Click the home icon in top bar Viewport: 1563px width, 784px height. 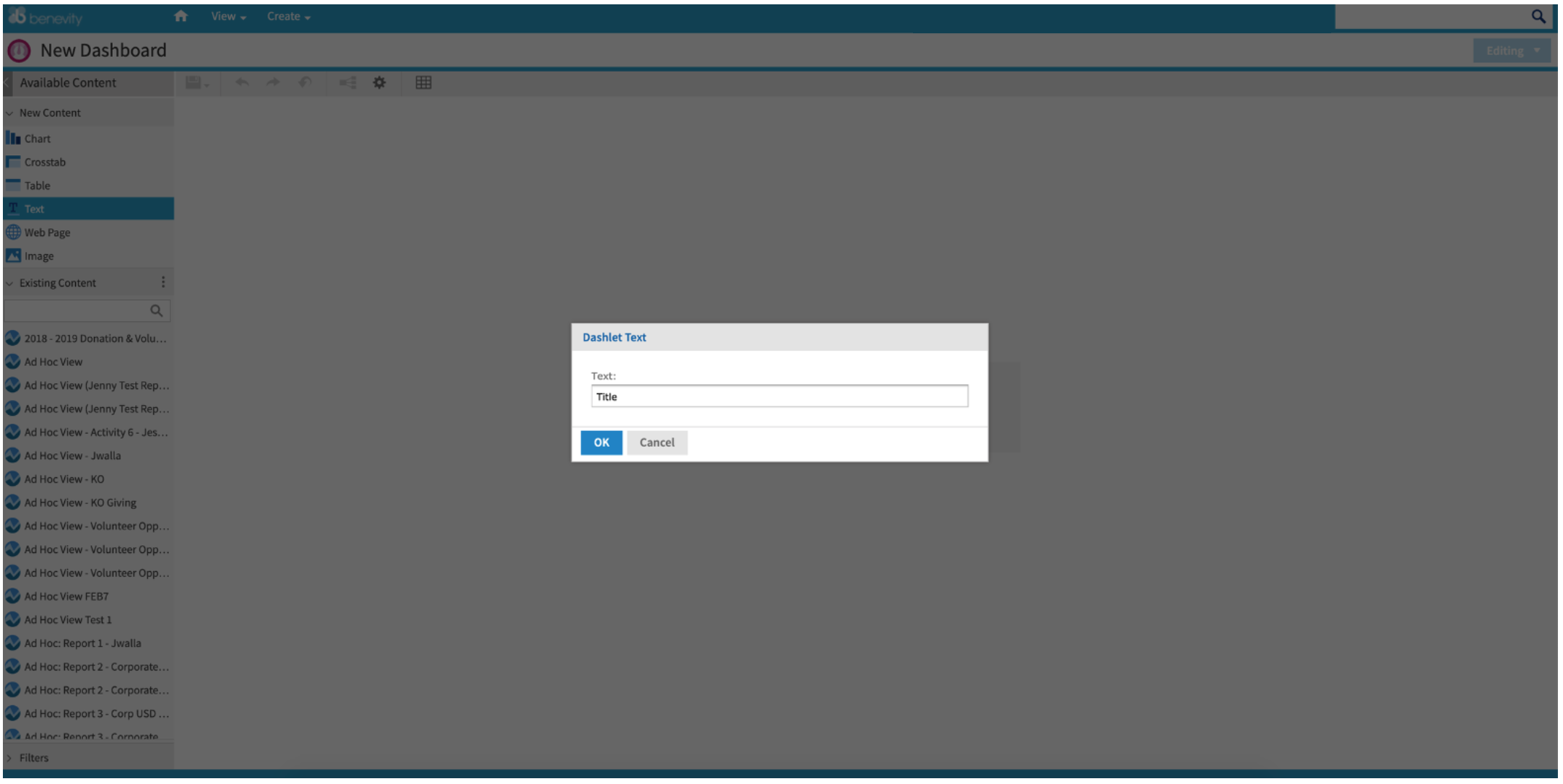(x=181, y=16)
